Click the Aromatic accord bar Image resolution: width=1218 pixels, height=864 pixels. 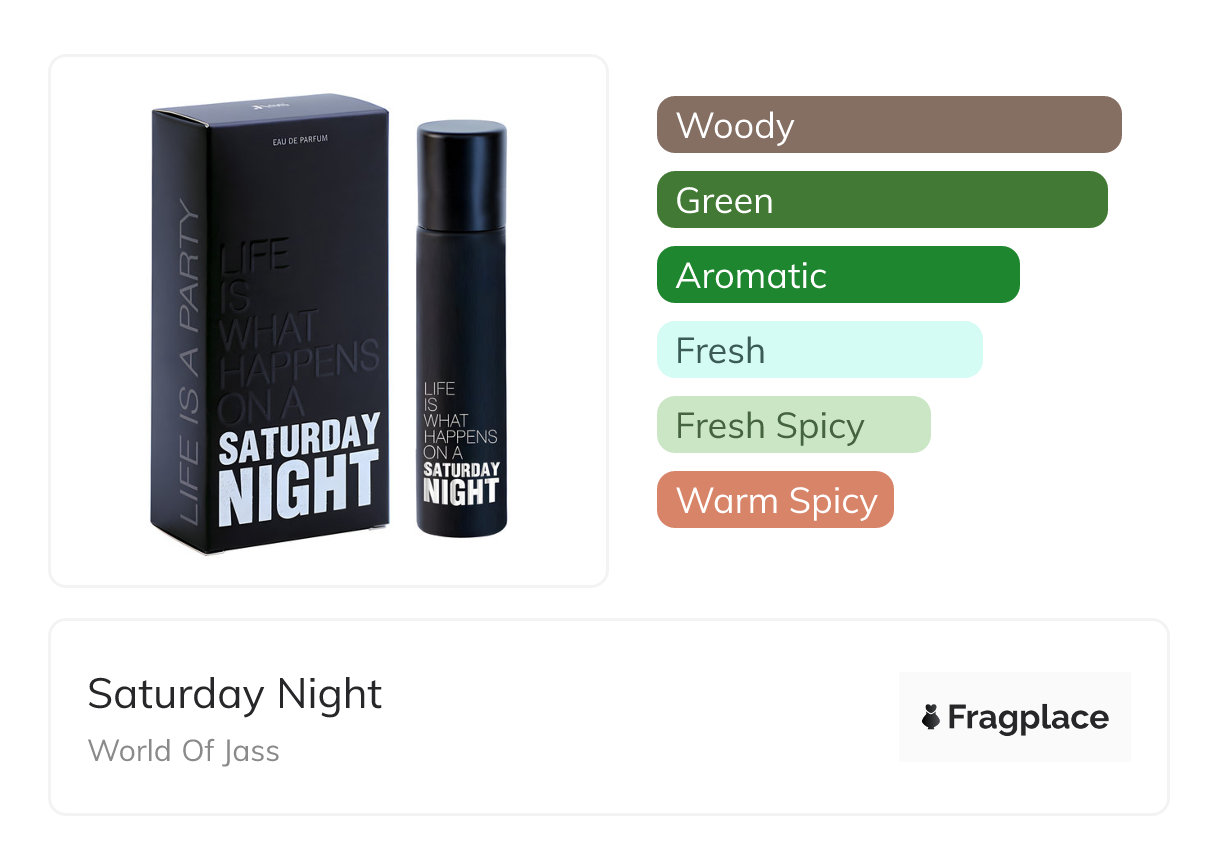[x=838, y=275]
